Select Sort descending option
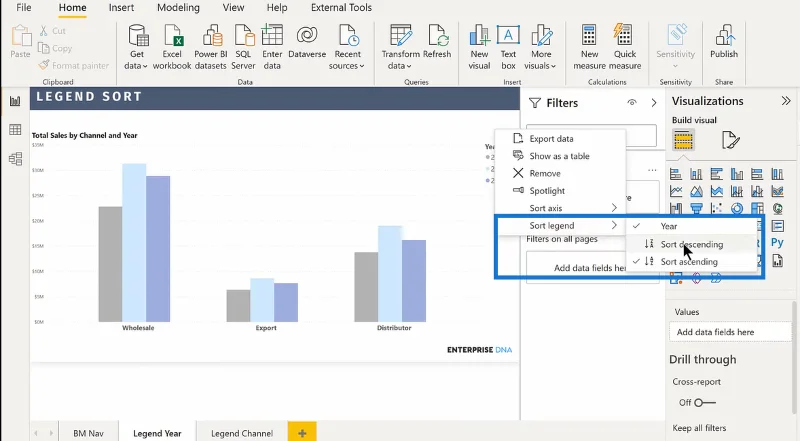 [692, 244]
